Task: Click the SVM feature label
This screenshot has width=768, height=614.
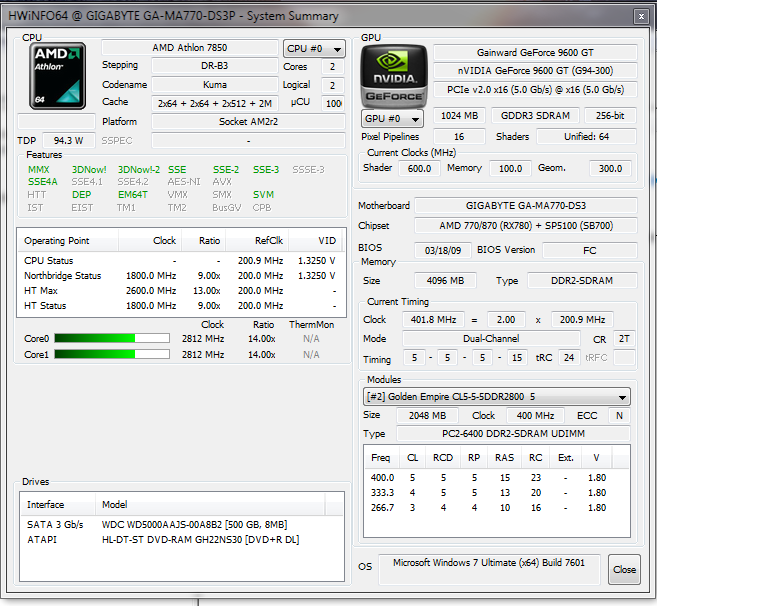Action: (264, 194)
